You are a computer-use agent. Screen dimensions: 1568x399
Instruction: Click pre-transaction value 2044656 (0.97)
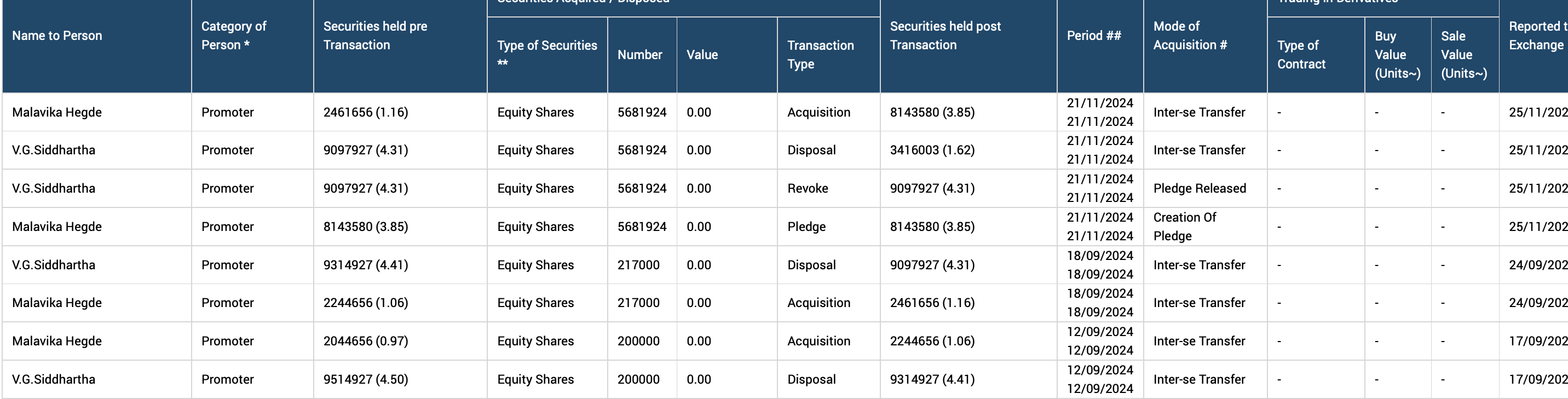click(x=365, y=341)
